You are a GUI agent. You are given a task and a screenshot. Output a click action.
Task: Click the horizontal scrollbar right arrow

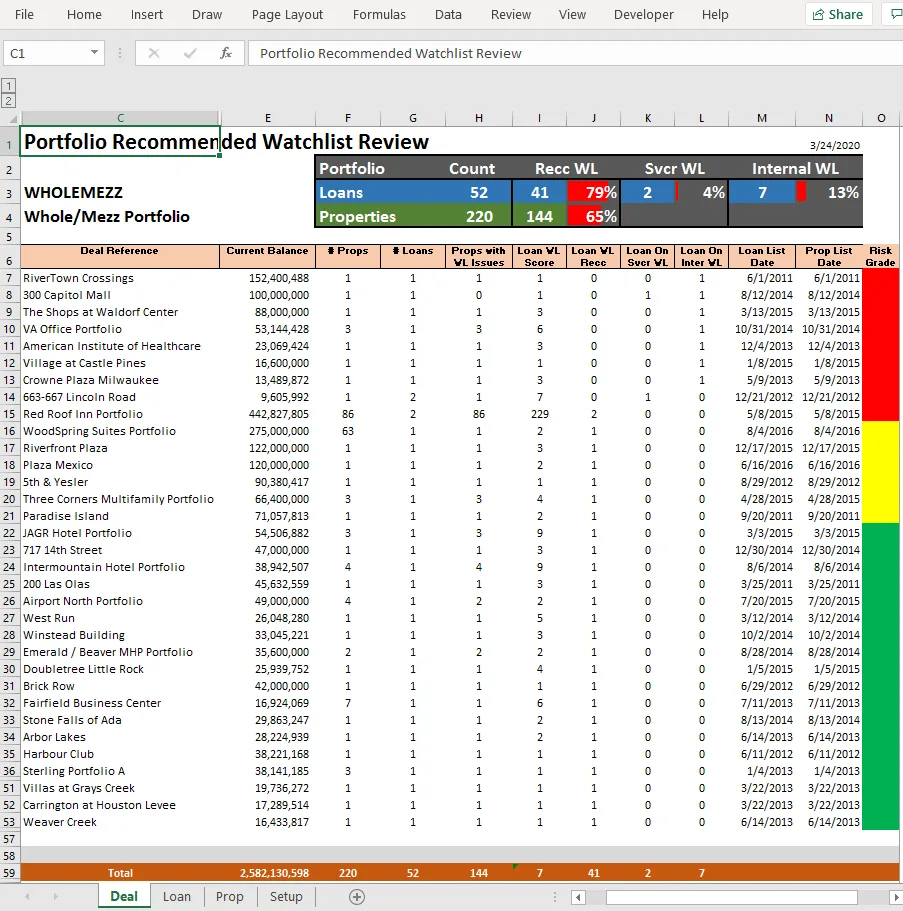tap(895, 897)
